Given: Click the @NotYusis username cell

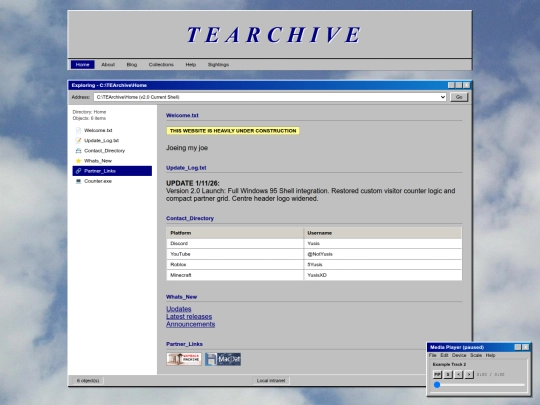Looking at the screenshot, I should coord(383,254).
